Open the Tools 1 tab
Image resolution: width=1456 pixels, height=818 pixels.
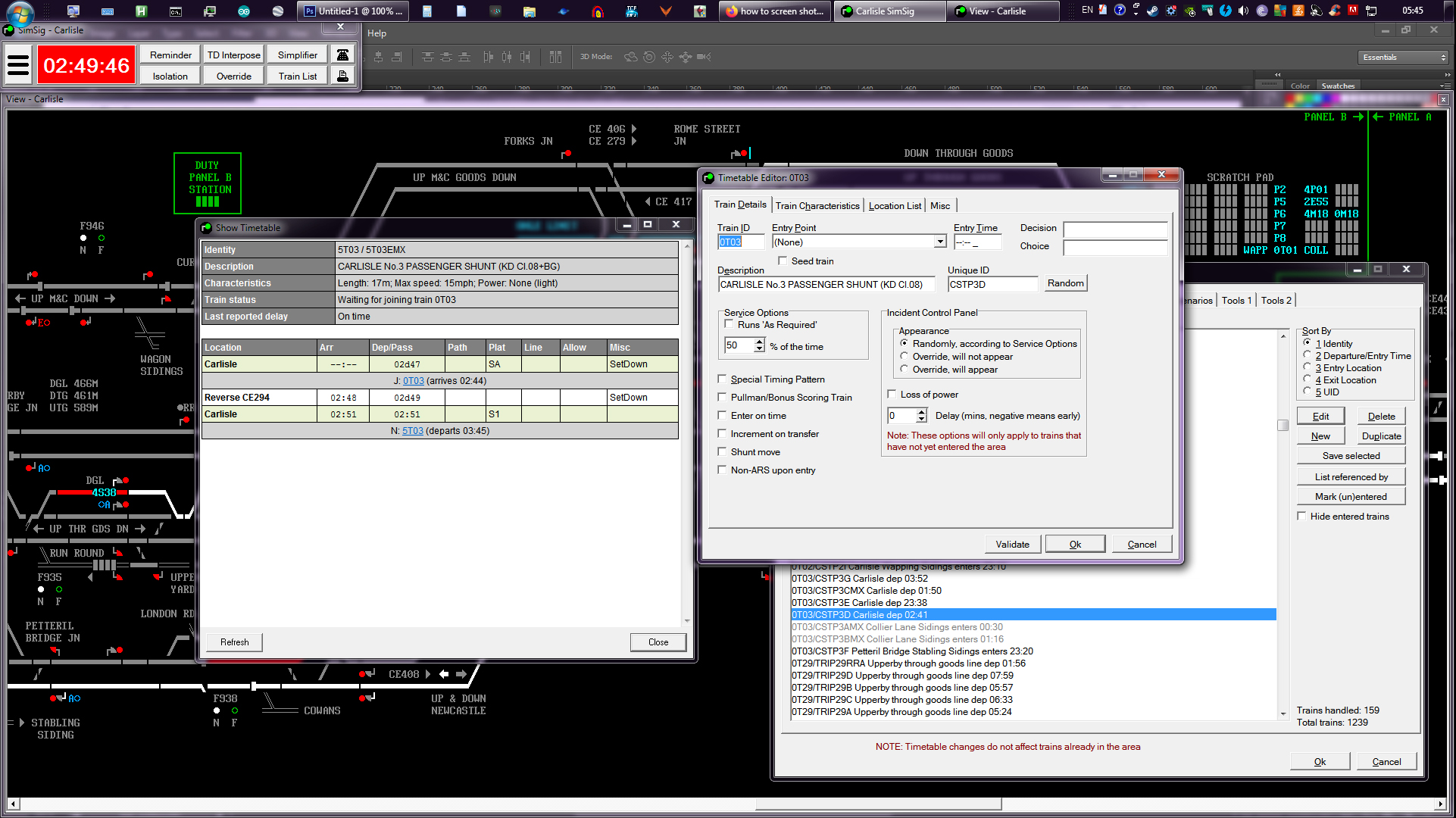(x=1236, y=300)
